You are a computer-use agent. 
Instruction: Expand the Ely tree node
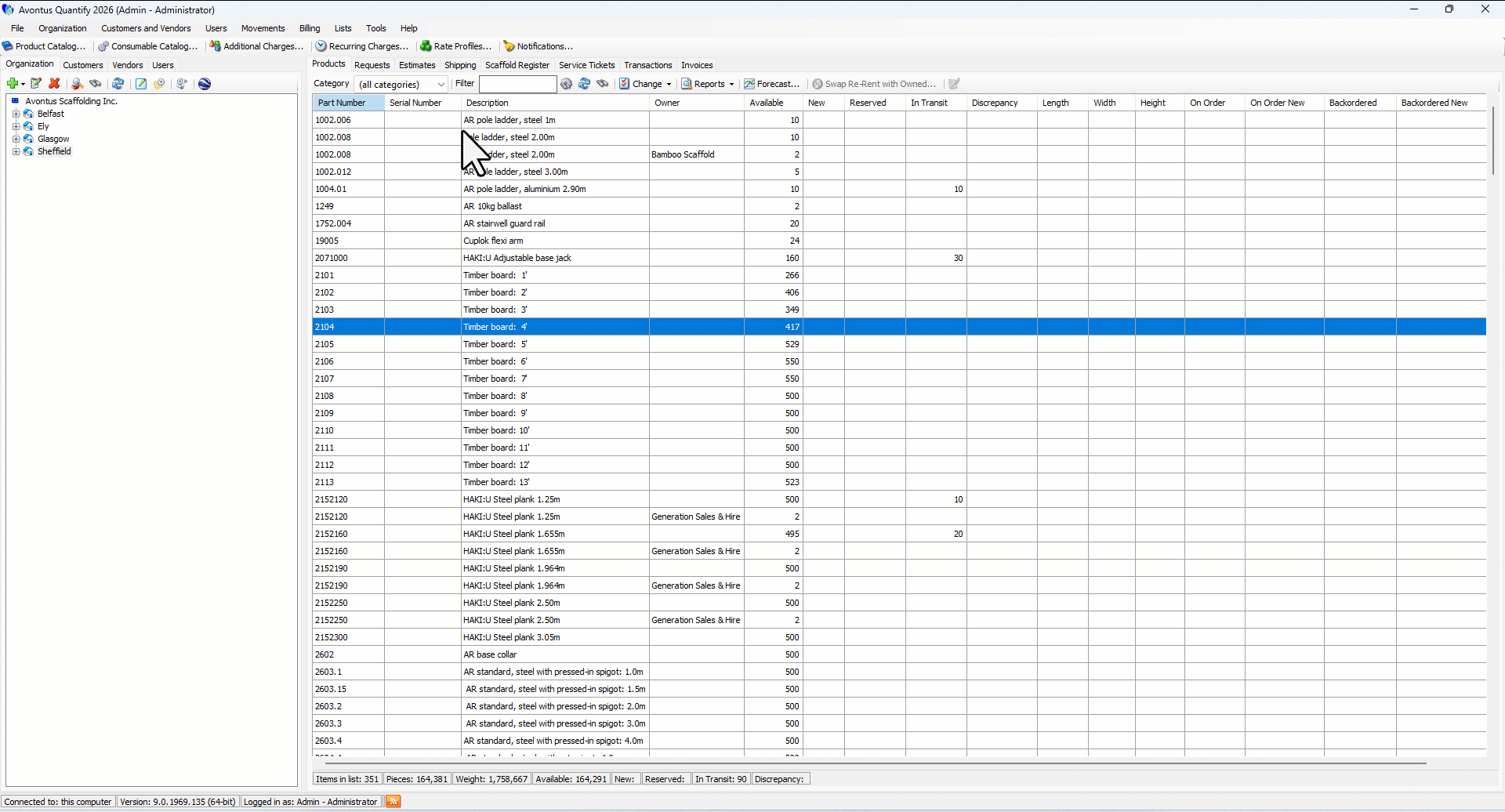tap(16, 126)
